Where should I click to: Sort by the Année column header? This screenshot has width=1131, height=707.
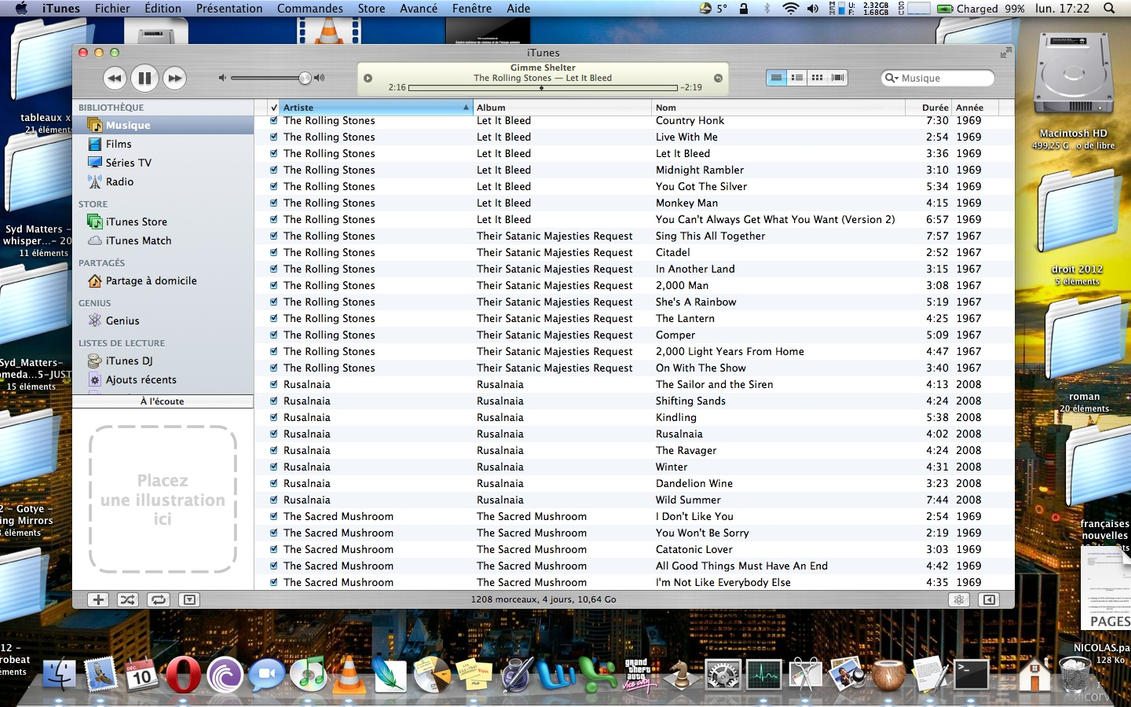coord(975,107)
